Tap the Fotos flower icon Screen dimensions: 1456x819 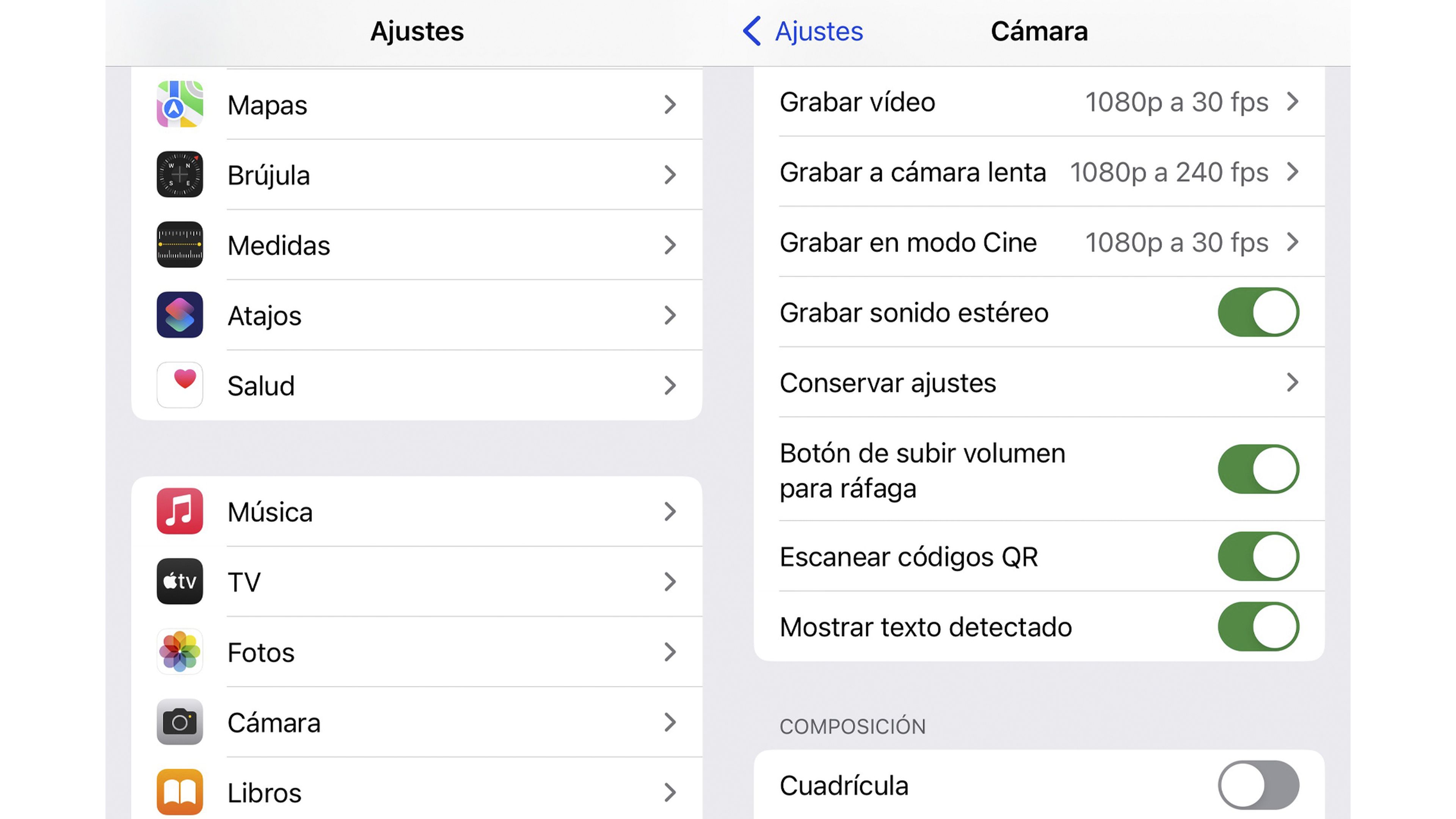click(x=180, y=651)
